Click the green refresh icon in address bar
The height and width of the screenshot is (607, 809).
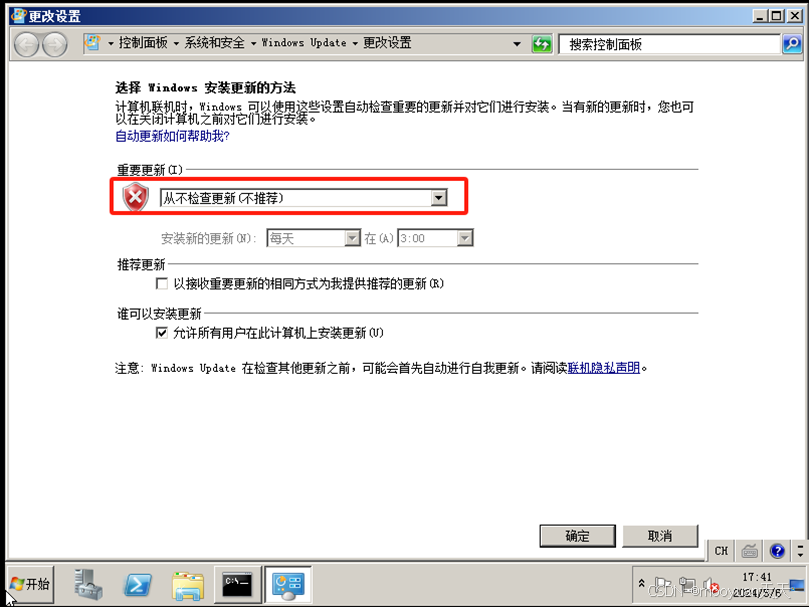coord(542,44)
